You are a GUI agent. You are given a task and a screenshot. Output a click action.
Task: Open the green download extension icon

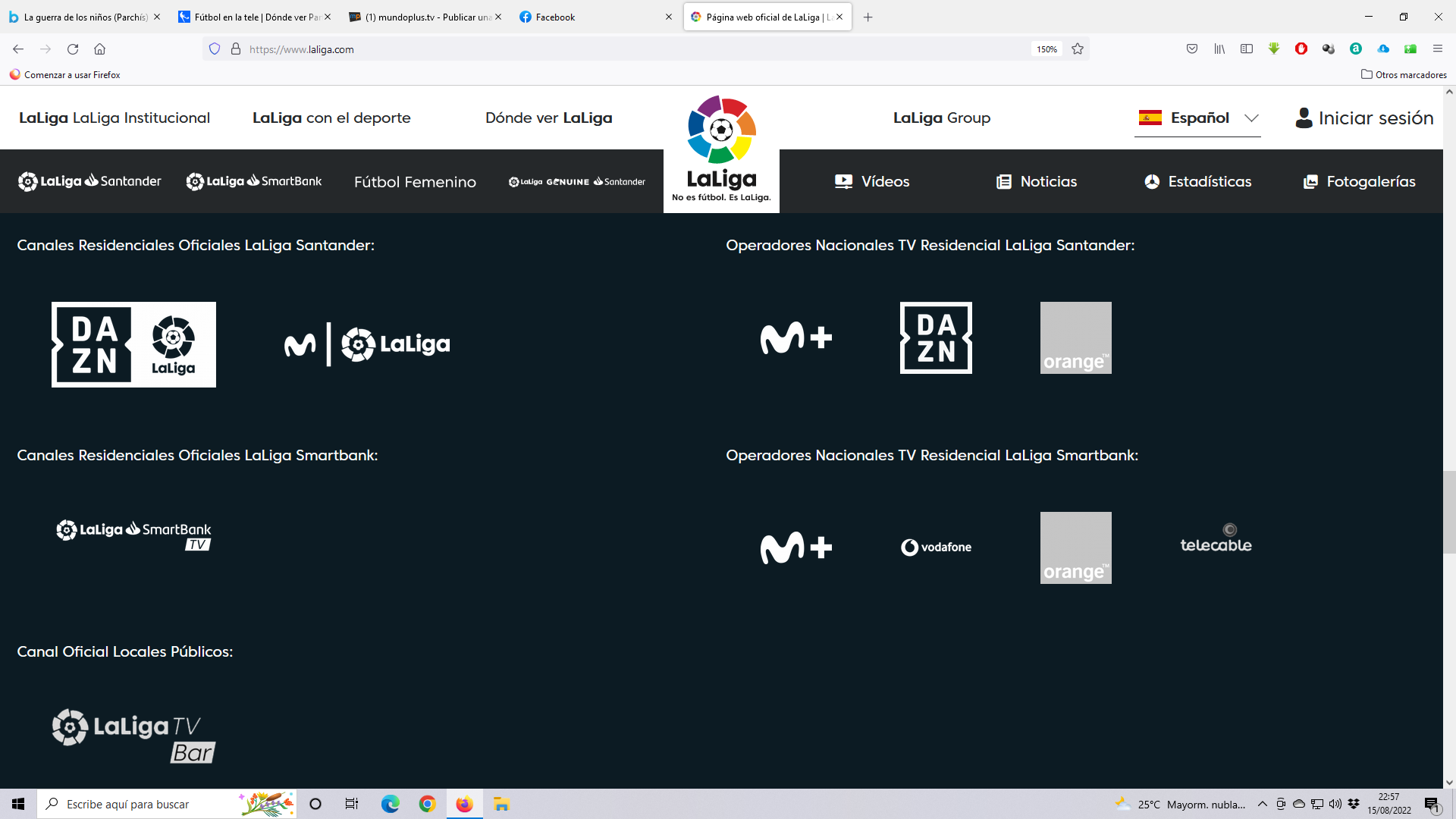[1274, 49]
